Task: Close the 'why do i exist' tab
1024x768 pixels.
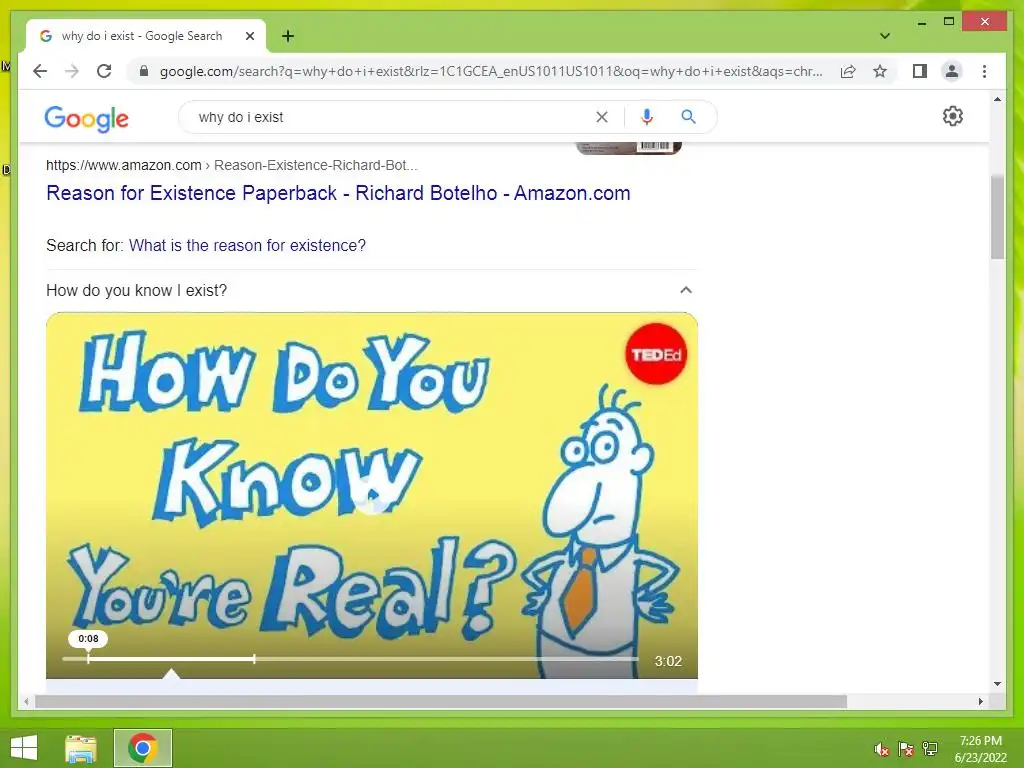Action: [x=249, y=36]
